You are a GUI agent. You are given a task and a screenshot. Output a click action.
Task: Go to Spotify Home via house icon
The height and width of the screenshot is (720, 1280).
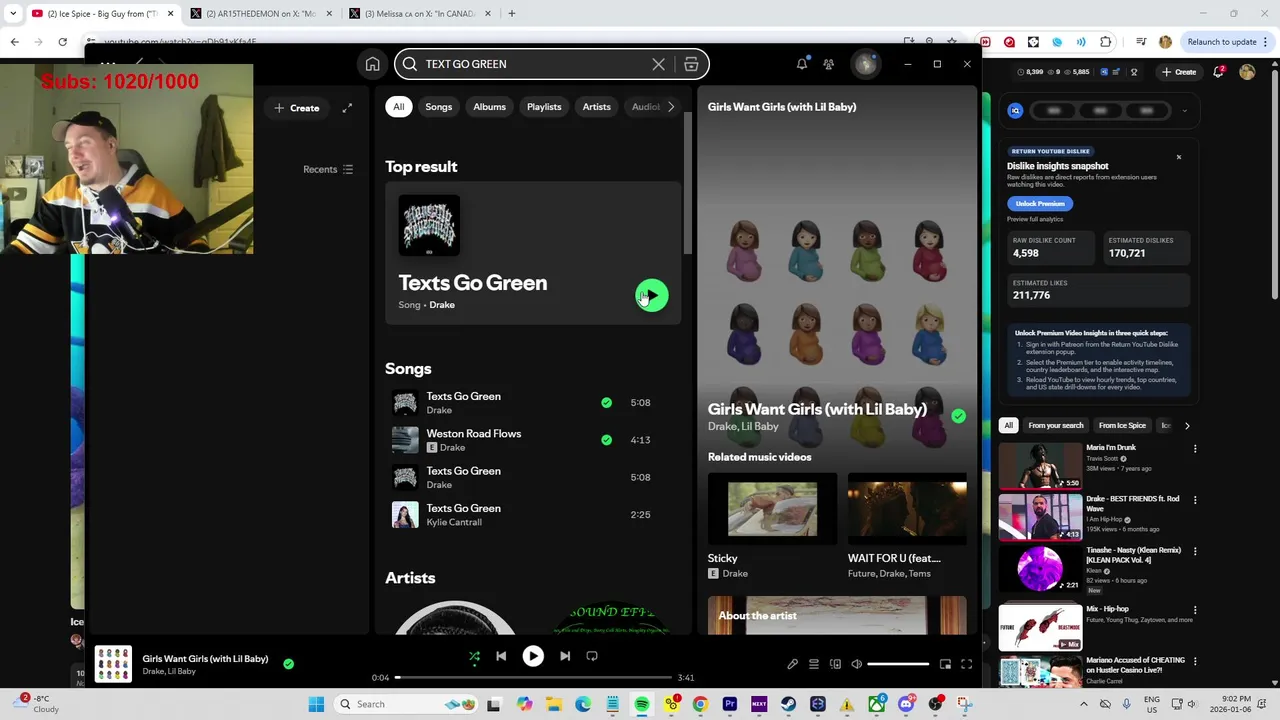372,64
